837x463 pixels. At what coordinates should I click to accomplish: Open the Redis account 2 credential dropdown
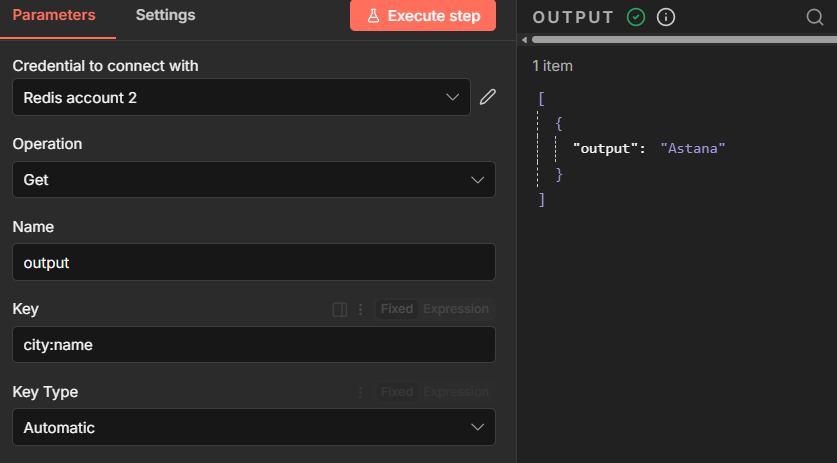pos(241,97)
